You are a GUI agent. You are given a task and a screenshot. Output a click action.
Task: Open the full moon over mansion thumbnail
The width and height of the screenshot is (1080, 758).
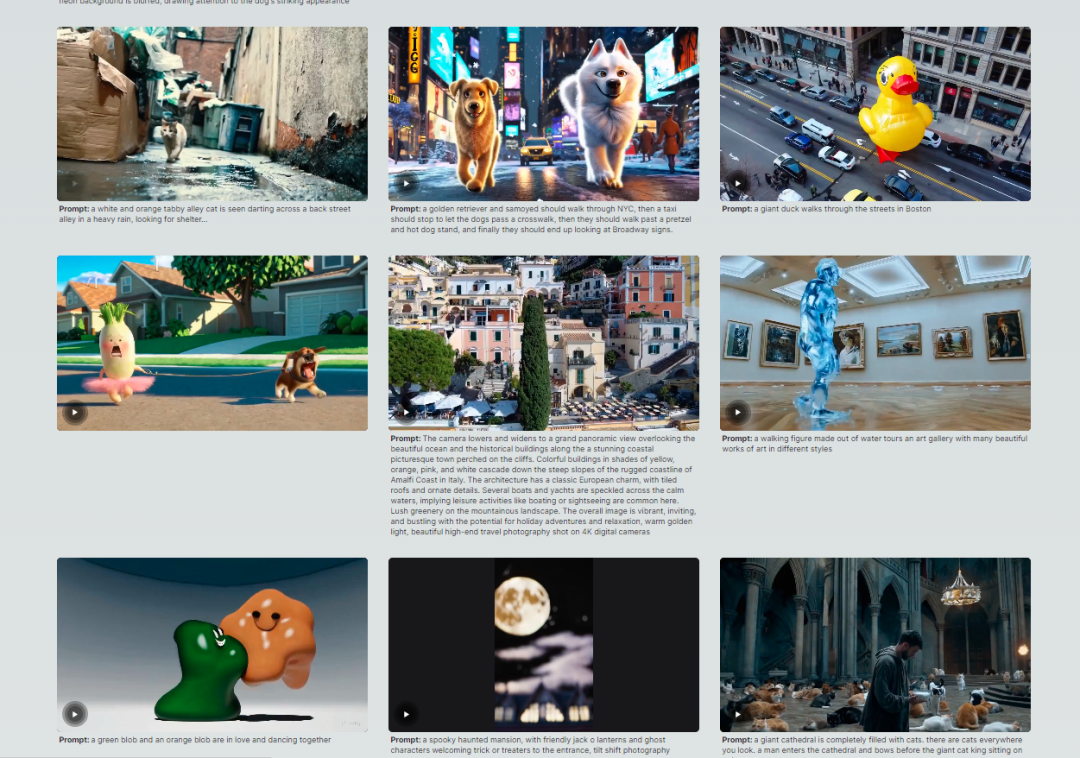point(543,645)
